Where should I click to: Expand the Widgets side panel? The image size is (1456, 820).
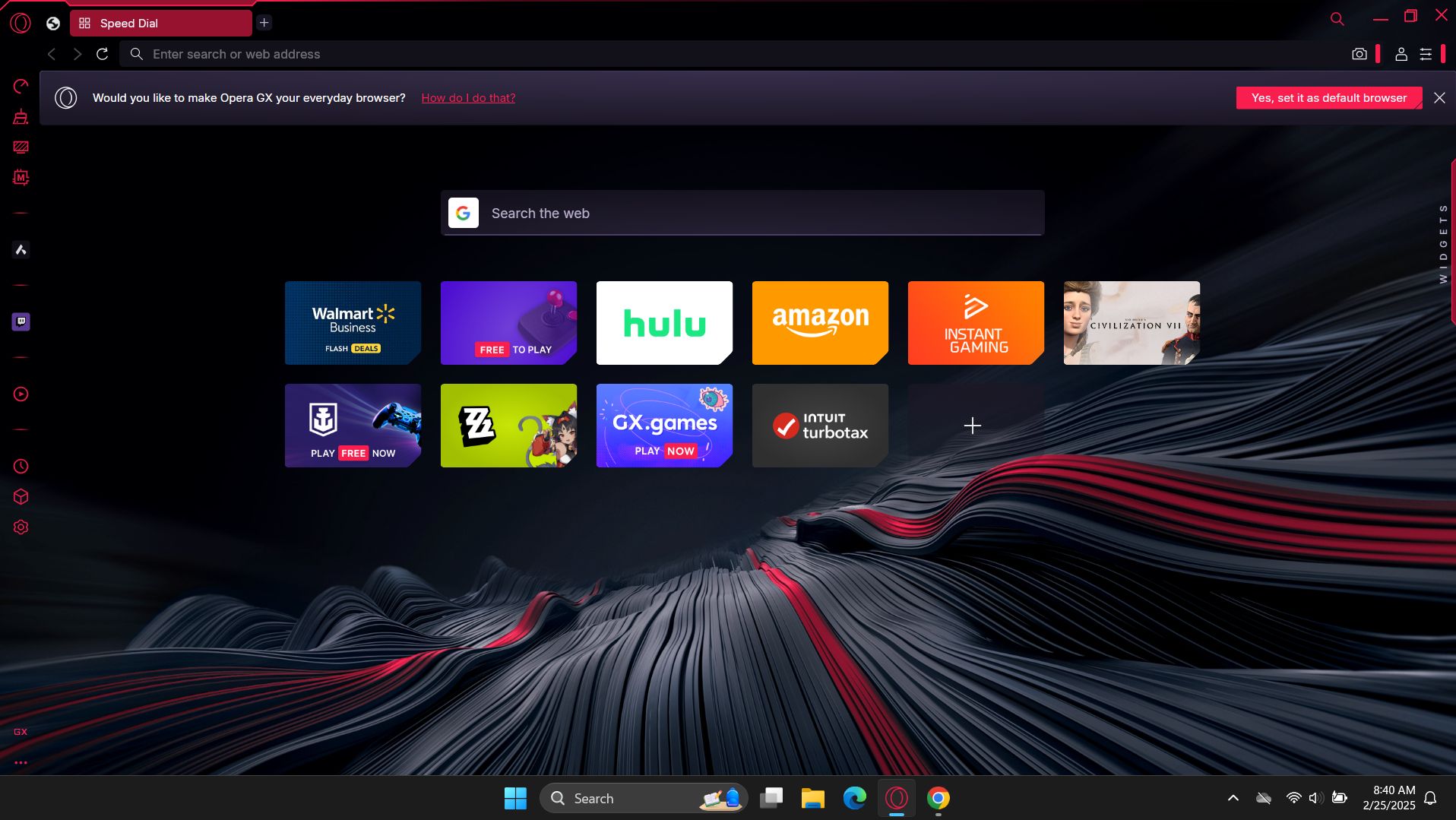point(1443,243)
